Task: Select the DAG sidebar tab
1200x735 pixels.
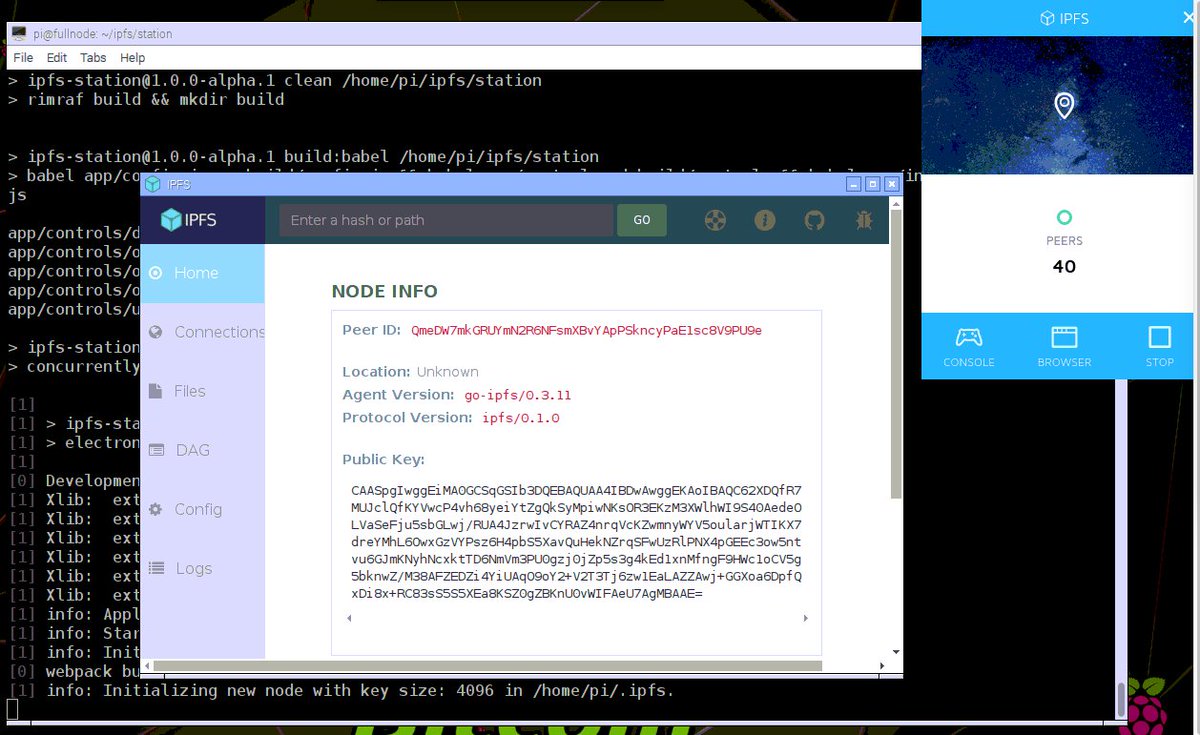Action: tap(202, 450)
